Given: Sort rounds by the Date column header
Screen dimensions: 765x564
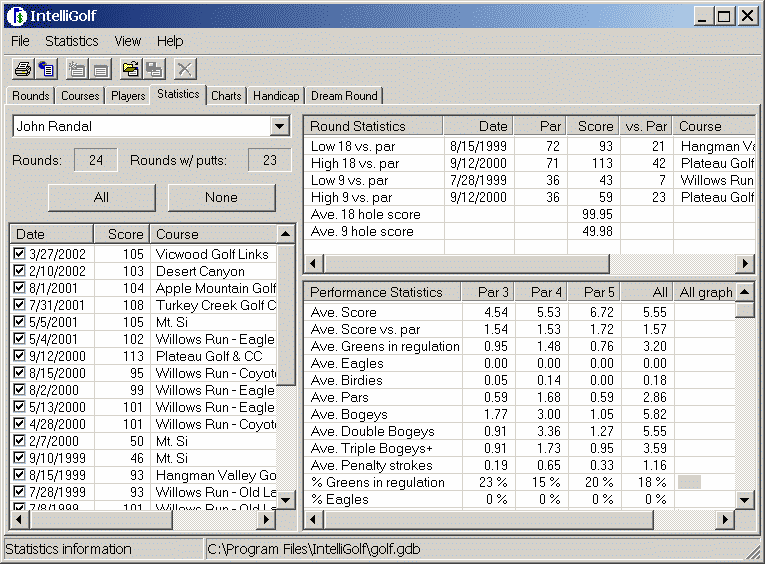Looking at the screenshot, I should (52, 234).
